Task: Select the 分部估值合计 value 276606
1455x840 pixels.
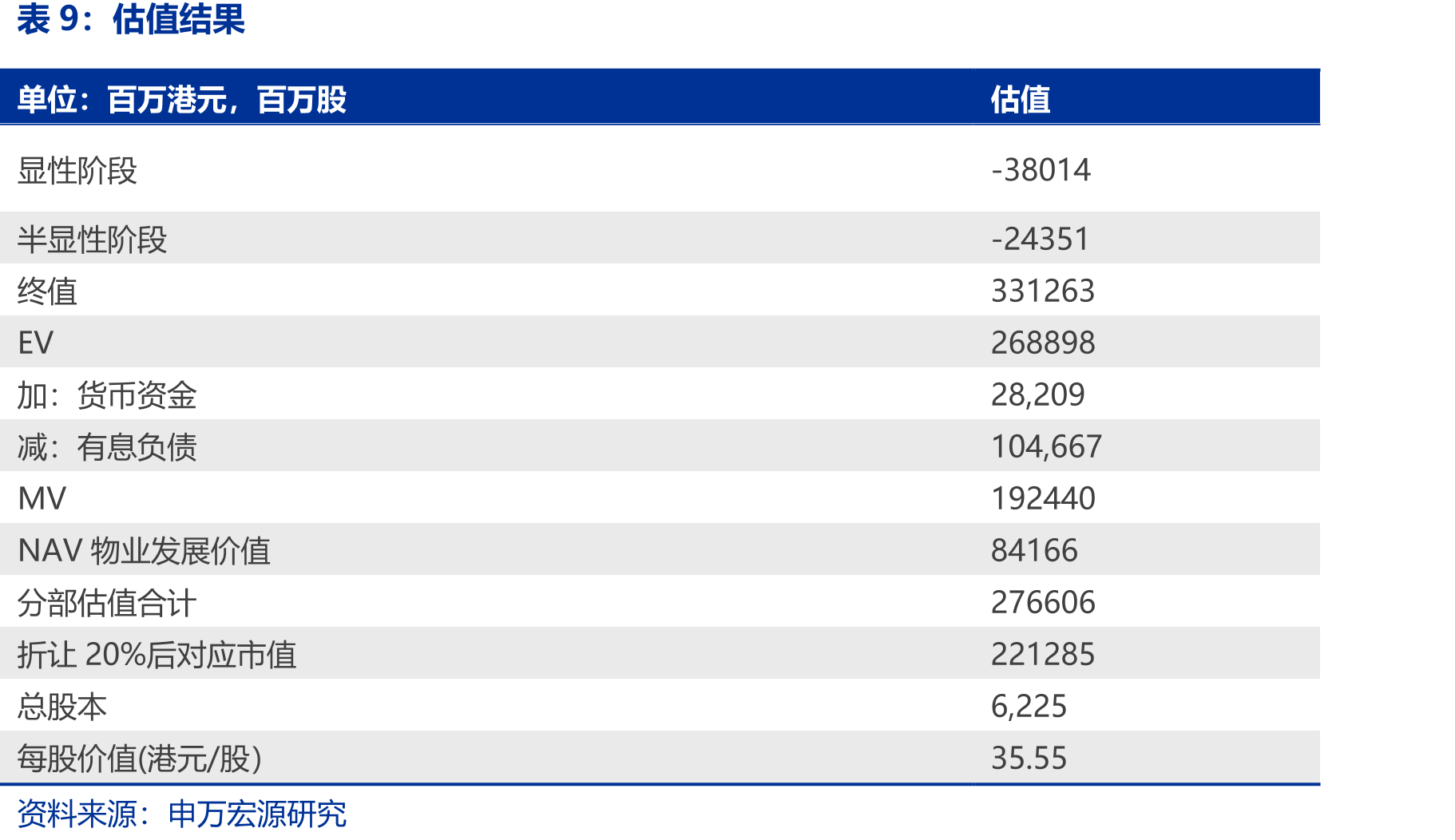Action: (x=1043, y=602)
